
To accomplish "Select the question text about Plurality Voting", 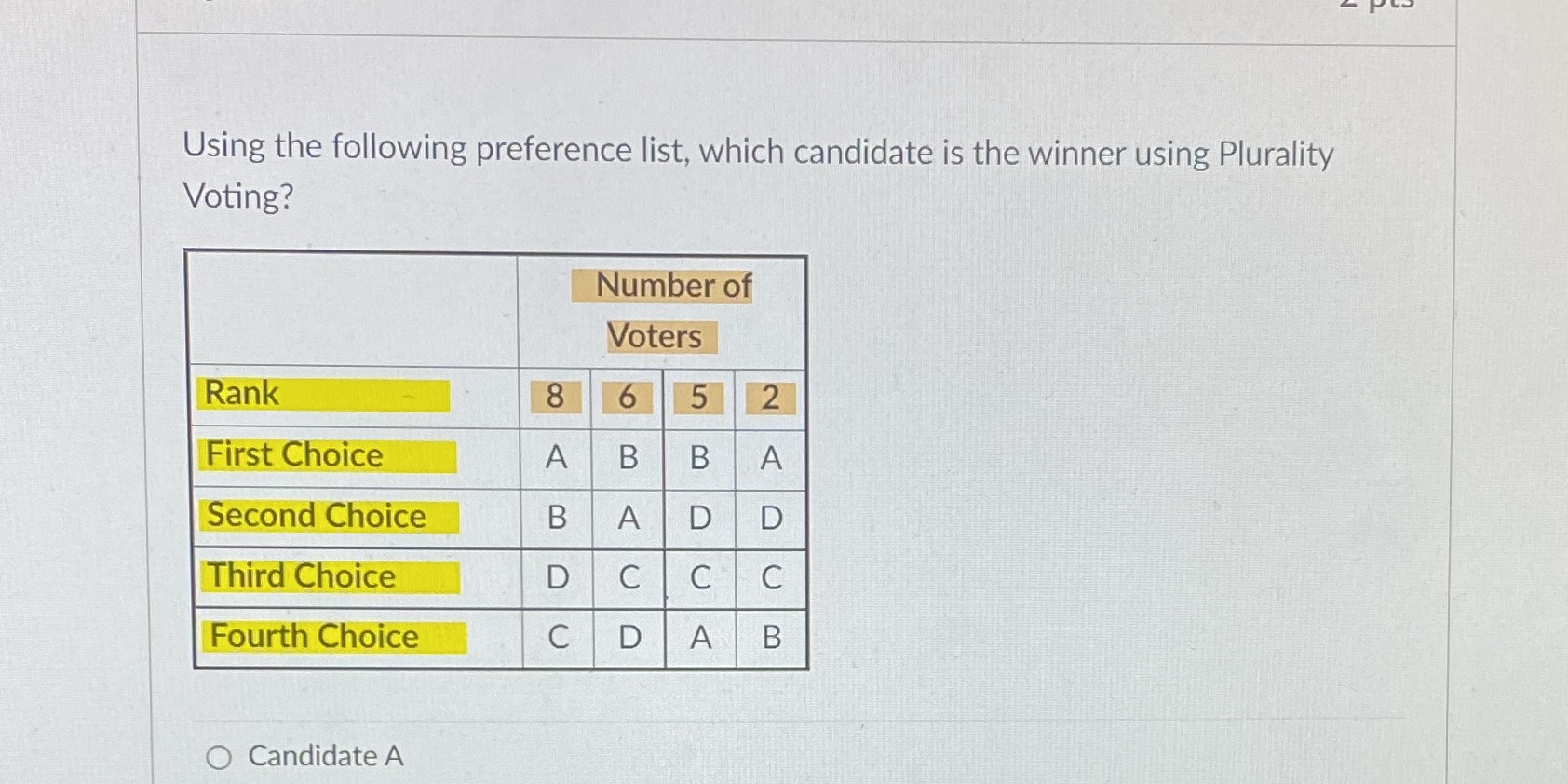I will 757,172.
